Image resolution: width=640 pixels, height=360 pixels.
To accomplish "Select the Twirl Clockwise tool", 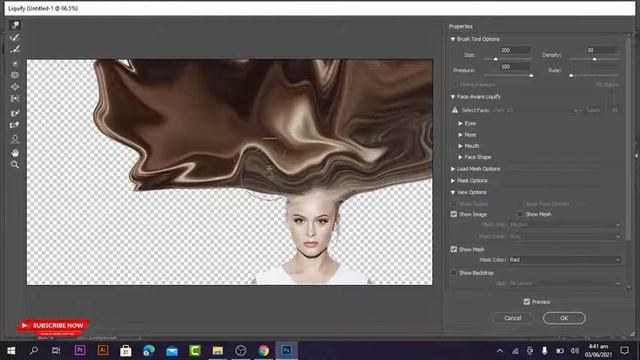I will point(15,64).
